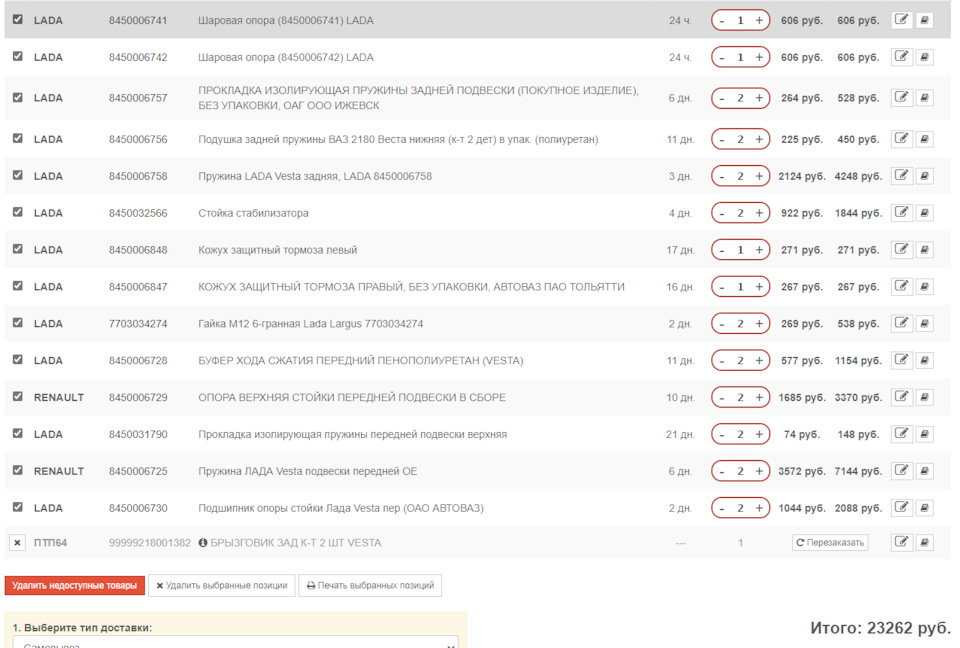The image size is (960, 648).
Task: Uncheck the checkbox for part 8450006730
Action: (18, 507)
